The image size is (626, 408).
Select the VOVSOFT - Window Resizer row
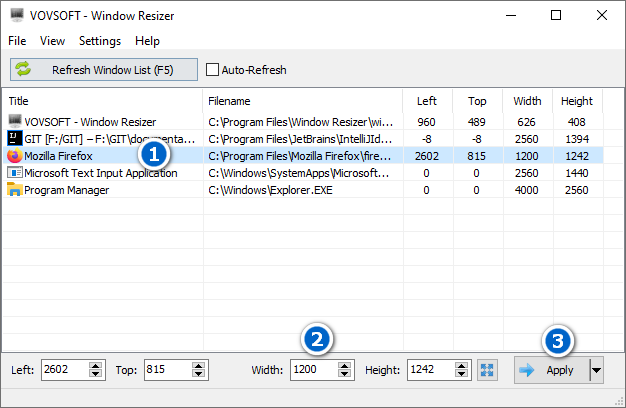[303, 122]
